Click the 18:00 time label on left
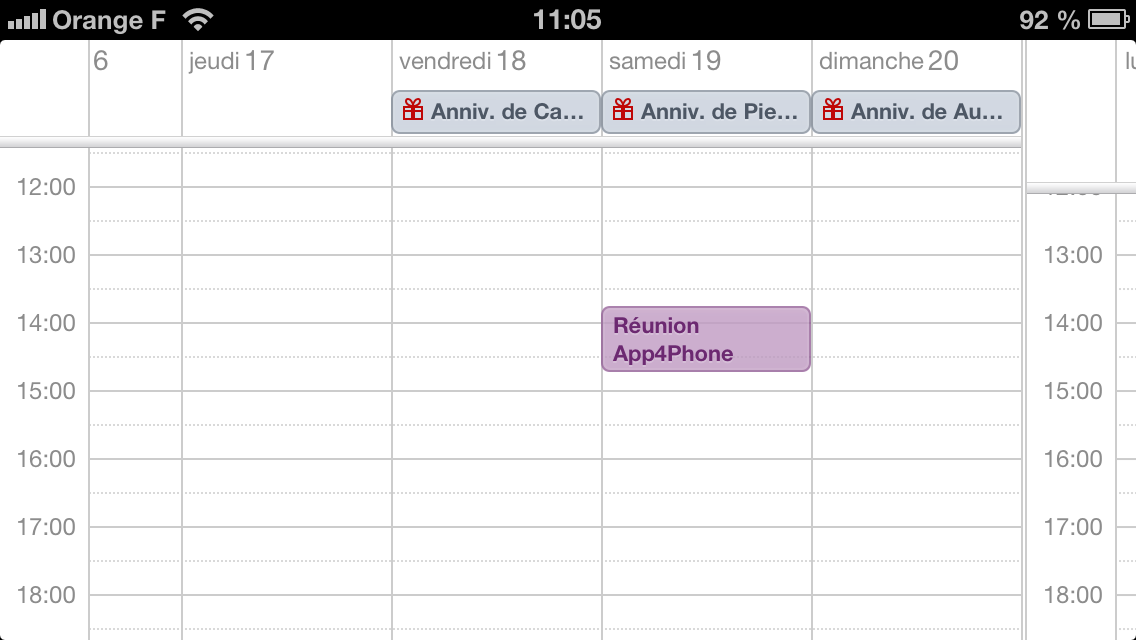Viewport: 1136px width, 640px height. click(47, 595)
